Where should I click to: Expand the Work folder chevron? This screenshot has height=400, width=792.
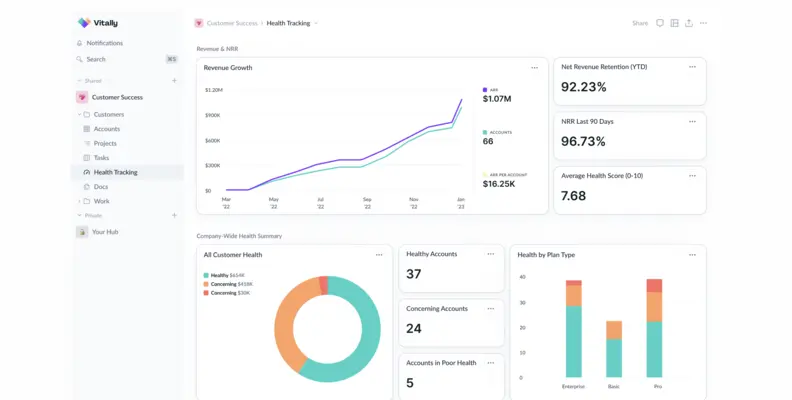point(79,201)
